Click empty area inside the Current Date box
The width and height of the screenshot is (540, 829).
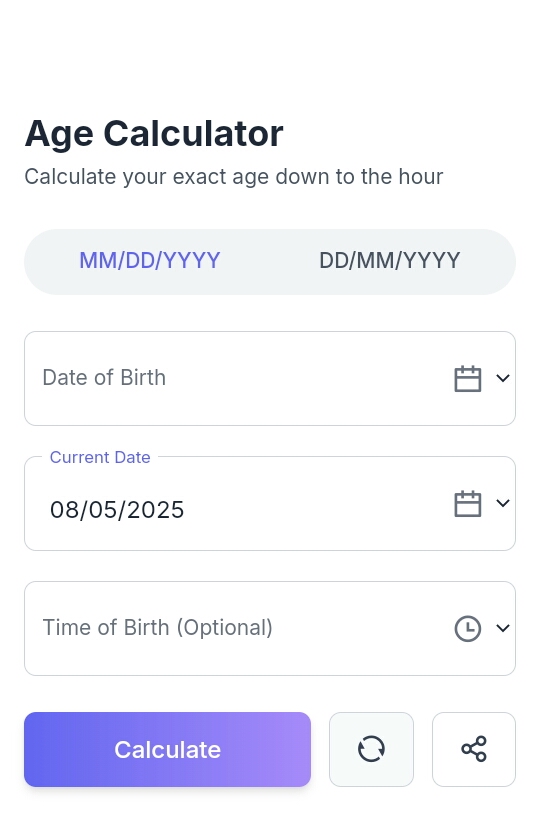tap(317, 508)
